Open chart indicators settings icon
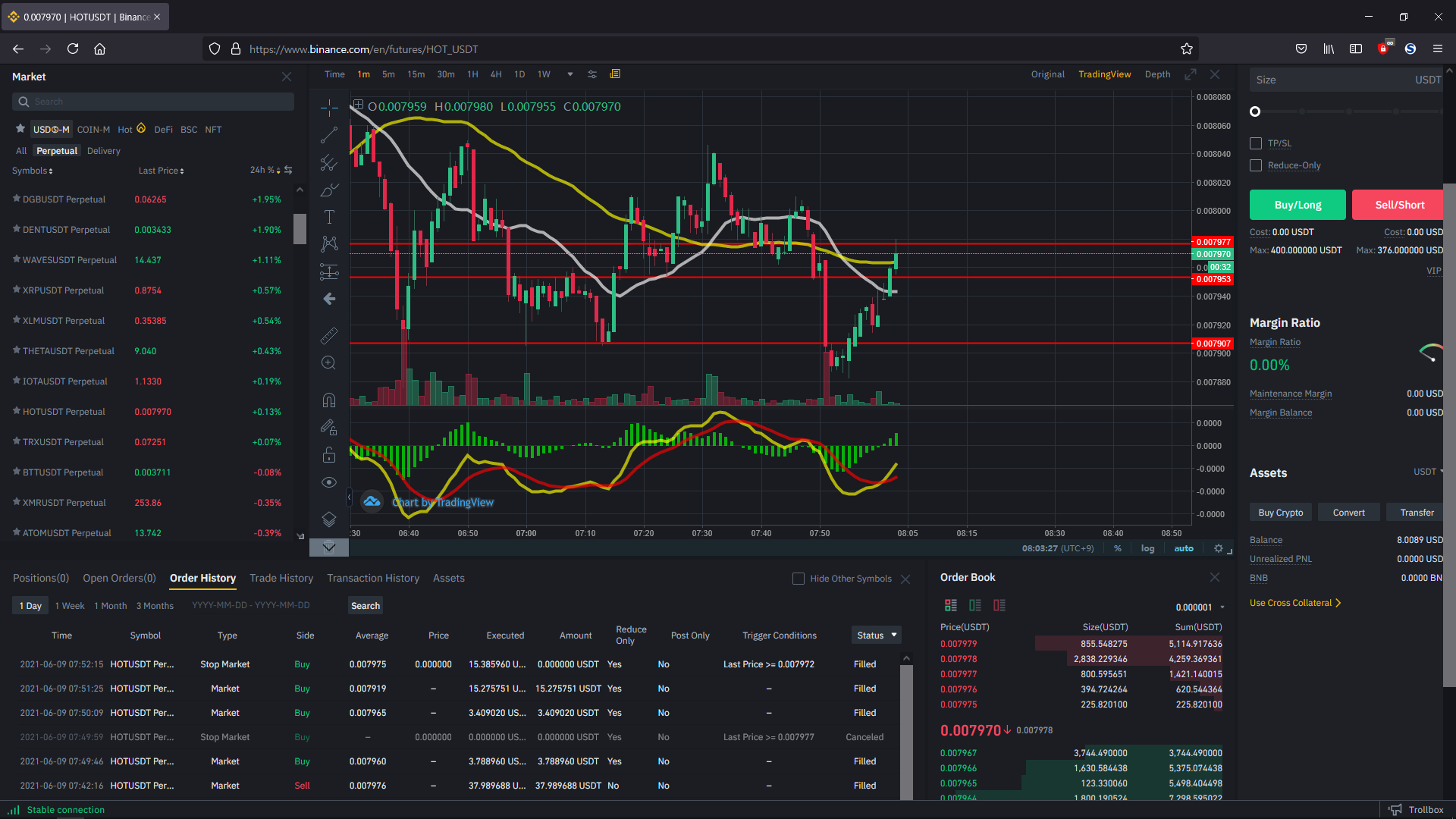Viewport: 1456px width, 819px height. [592, 74]
